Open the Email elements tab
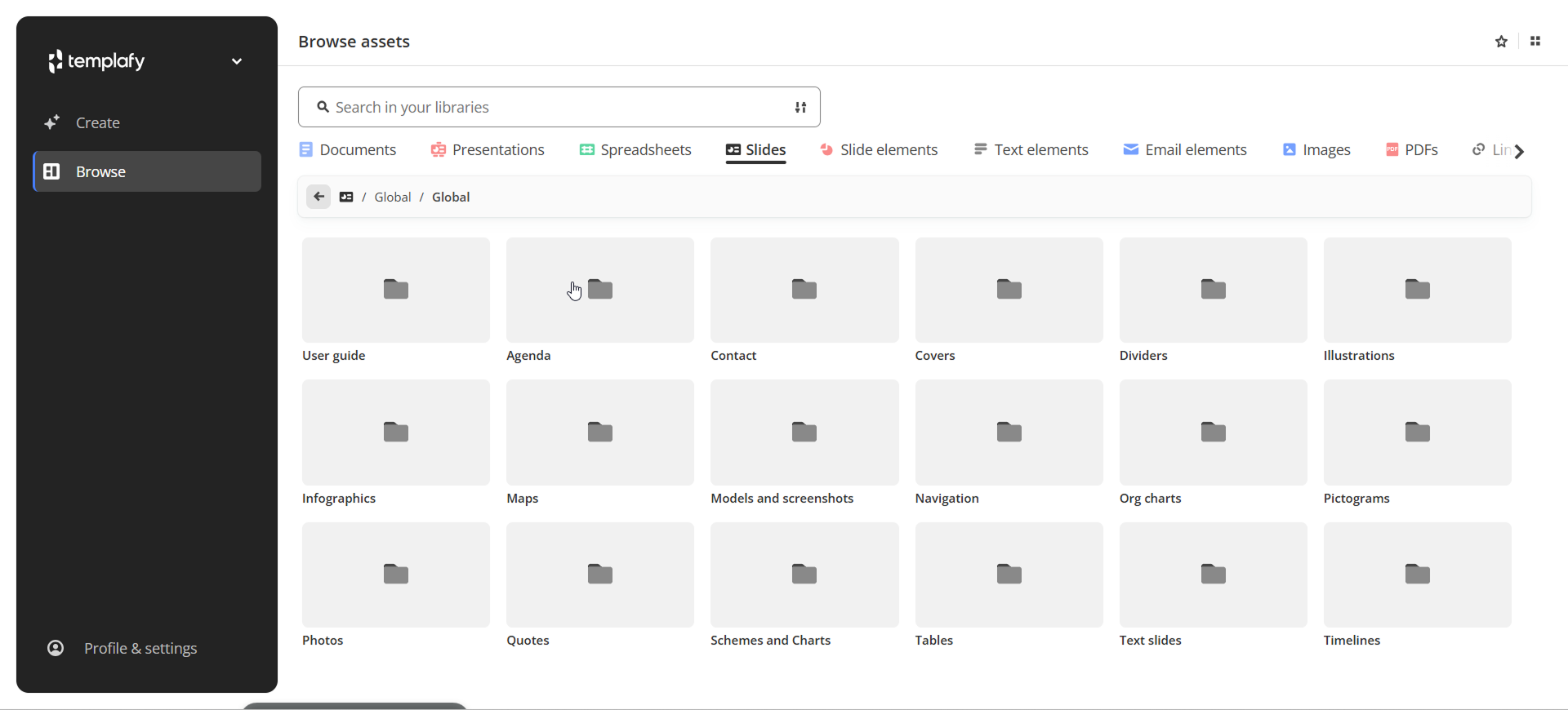Image resolution: width=1568 pixels, height=710 pixels. 1185,150
